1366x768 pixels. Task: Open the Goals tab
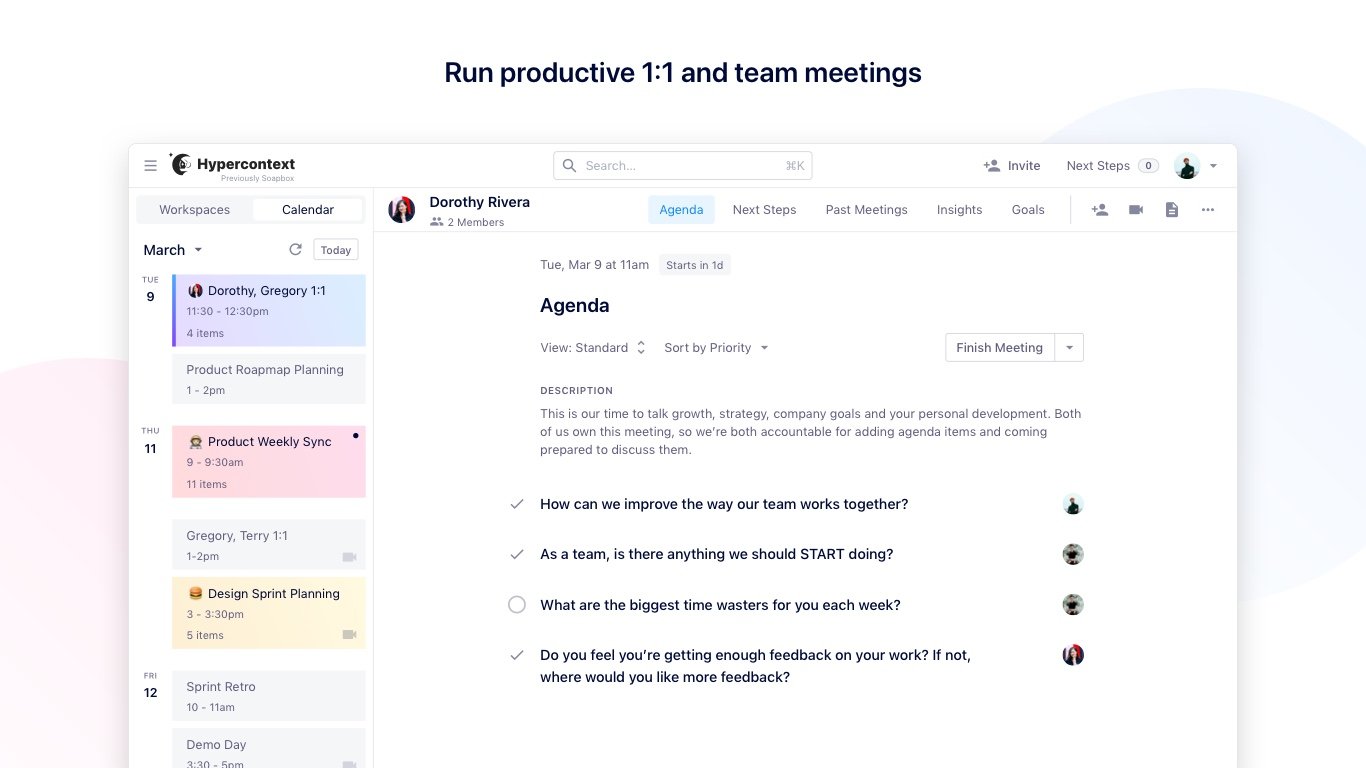click(1028, 210)
